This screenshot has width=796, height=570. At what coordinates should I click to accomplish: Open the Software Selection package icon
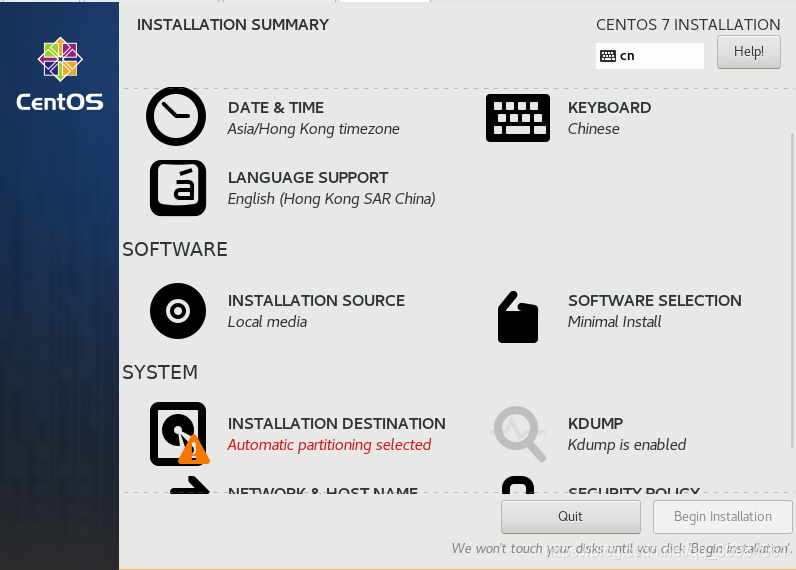(x=517, y=317)
